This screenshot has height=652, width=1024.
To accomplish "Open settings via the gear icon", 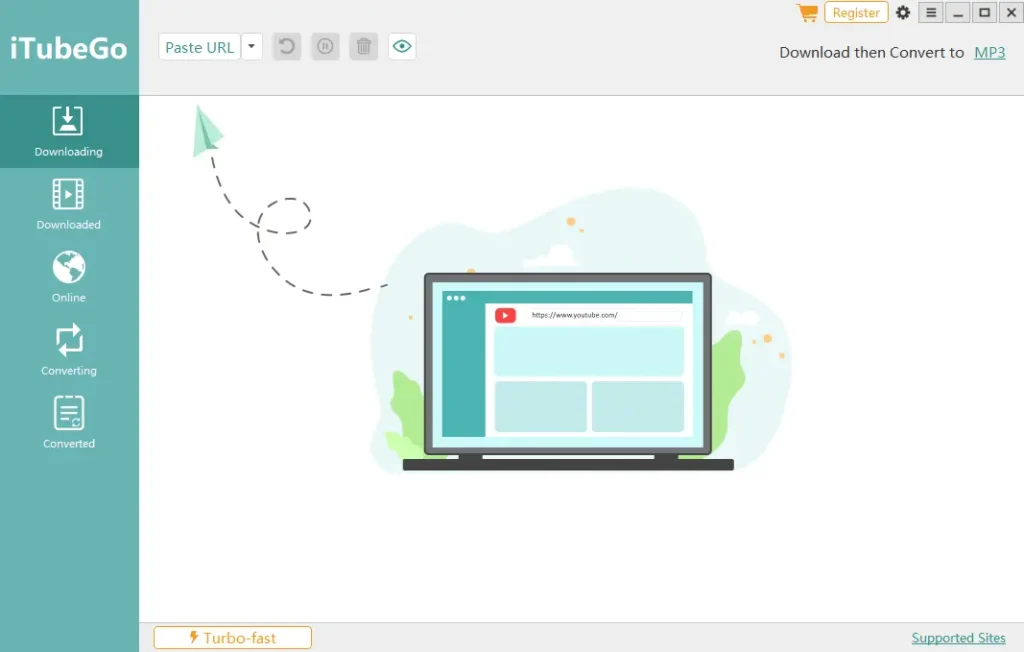I will tap(903, 12).
